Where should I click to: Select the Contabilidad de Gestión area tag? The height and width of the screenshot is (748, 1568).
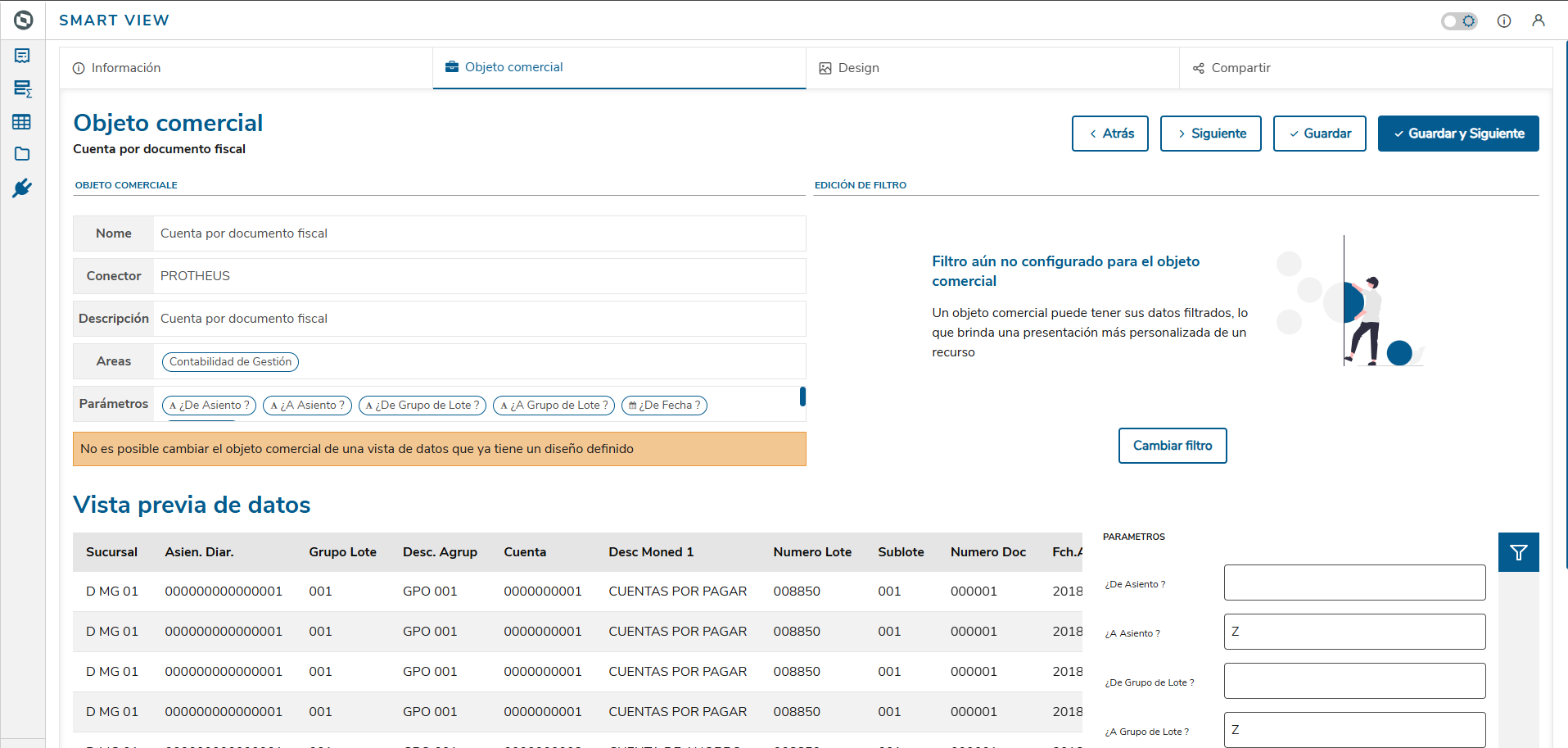(230, 361)
